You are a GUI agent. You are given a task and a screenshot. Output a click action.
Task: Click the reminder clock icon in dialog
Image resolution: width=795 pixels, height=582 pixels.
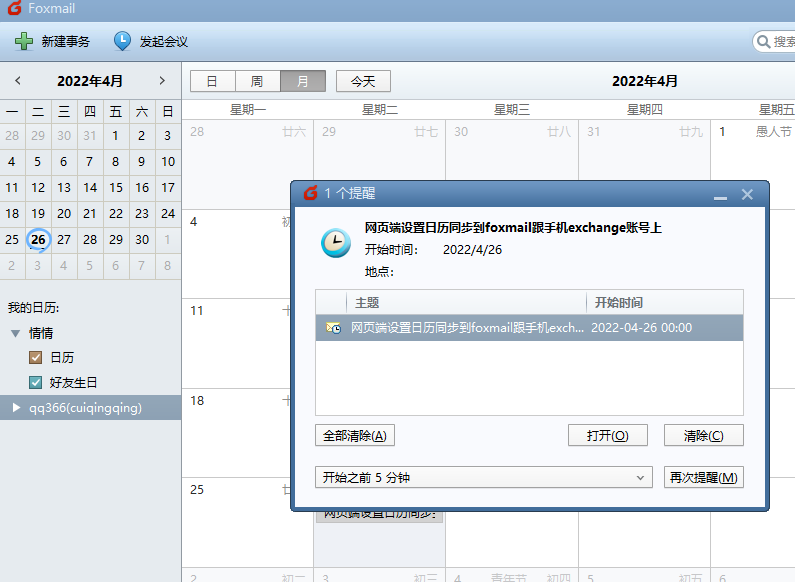coord(335,243)
